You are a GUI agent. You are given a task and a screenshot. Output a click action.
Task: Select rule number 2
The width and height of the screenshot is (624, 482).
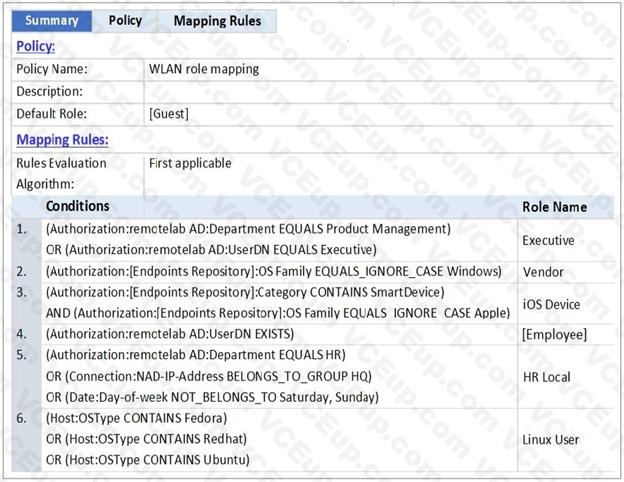[x=22, y=272]
